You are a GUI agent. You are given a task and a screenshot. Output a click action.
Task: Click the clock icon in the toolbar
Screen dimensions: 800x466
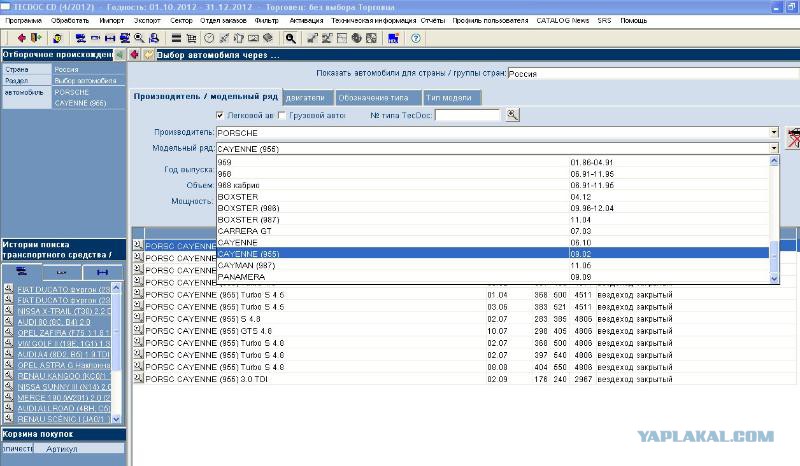point(209,38)
